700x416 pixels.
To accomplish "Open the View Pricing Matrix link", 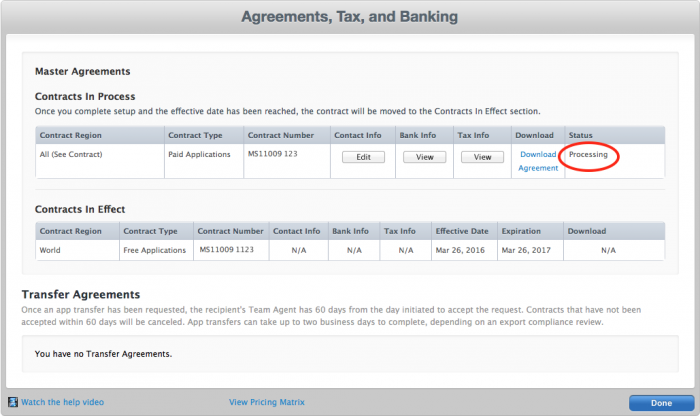I will coord(268,402).
